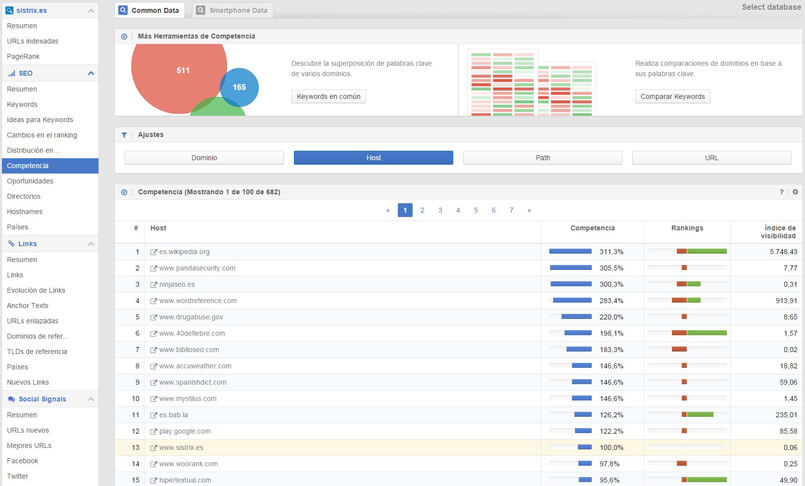Image resolution: width=805 pixels, height=486 pixels.
Task: Open external link icon for www.biblioseo.com
Action: 153,350
